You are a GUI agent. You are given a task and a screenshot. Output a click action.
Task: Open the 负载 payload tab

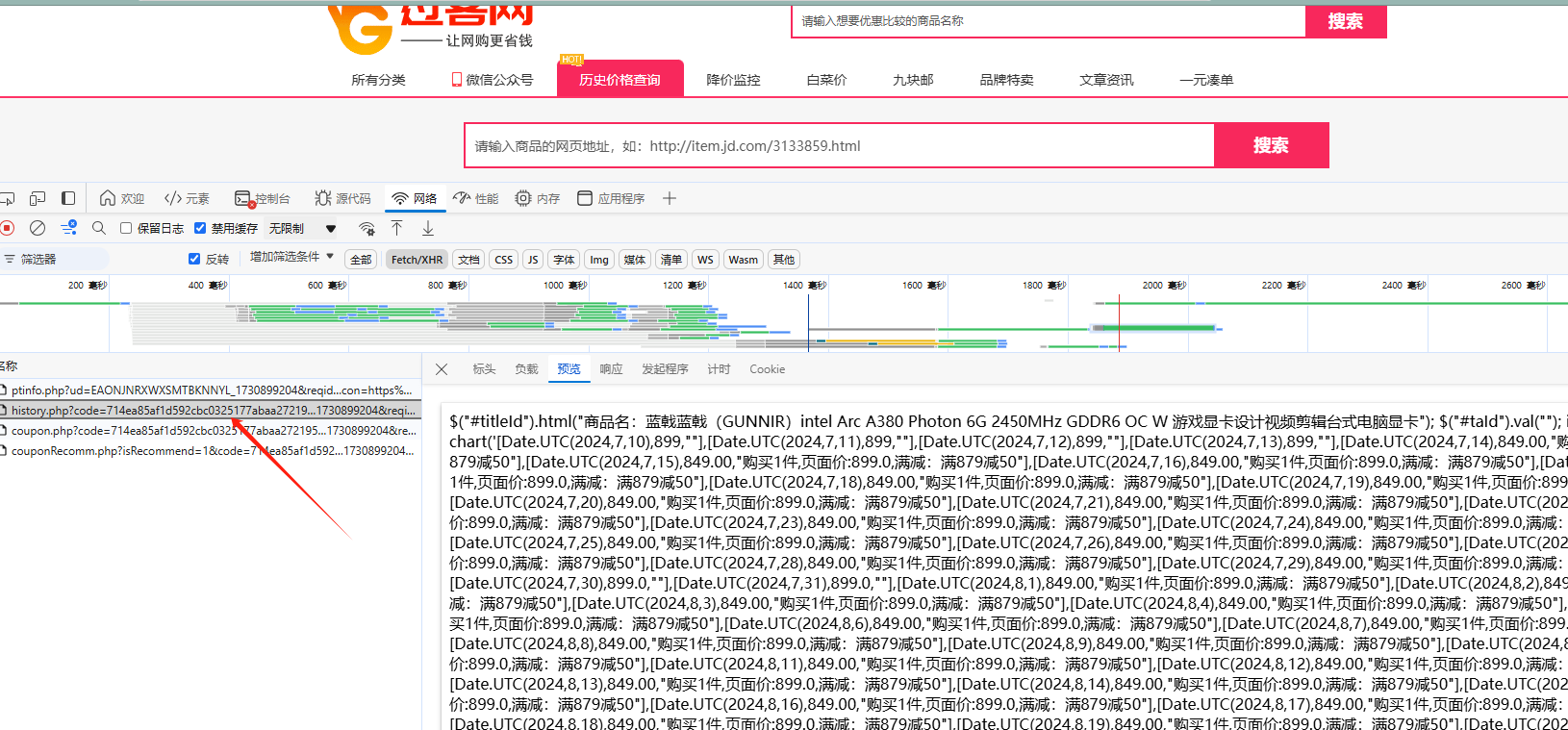[x=526, y=369]
